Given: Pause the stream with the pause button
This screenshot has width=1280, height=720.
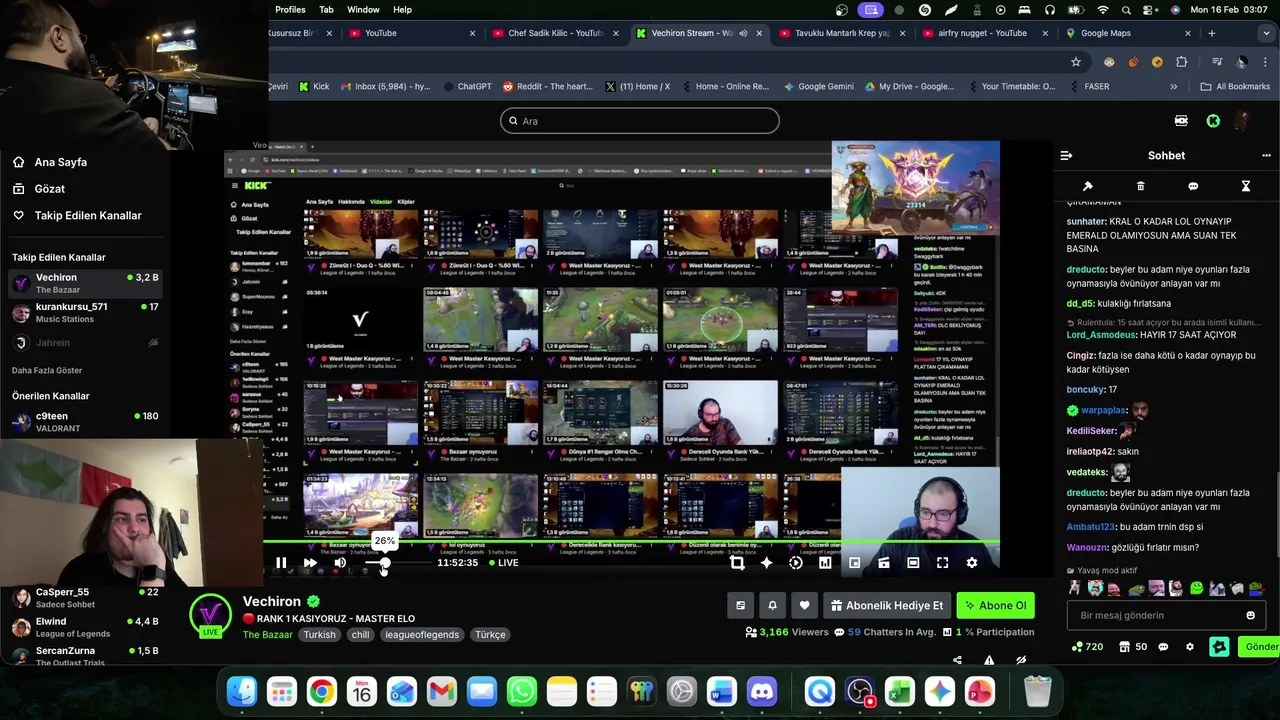Looking at the screenshot, I should click(x=281, y=563).
